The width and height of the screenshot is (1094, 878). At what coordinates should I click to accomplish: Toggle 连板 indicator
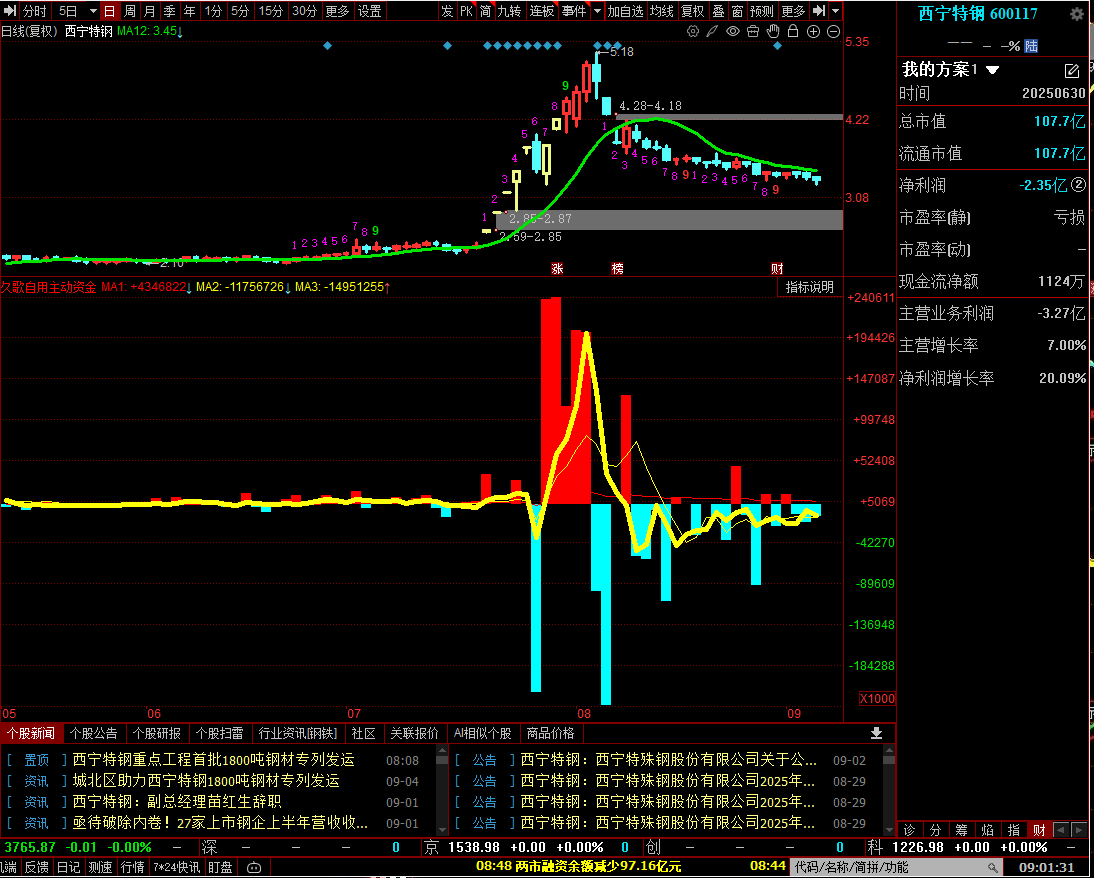[x=541, y=11]
